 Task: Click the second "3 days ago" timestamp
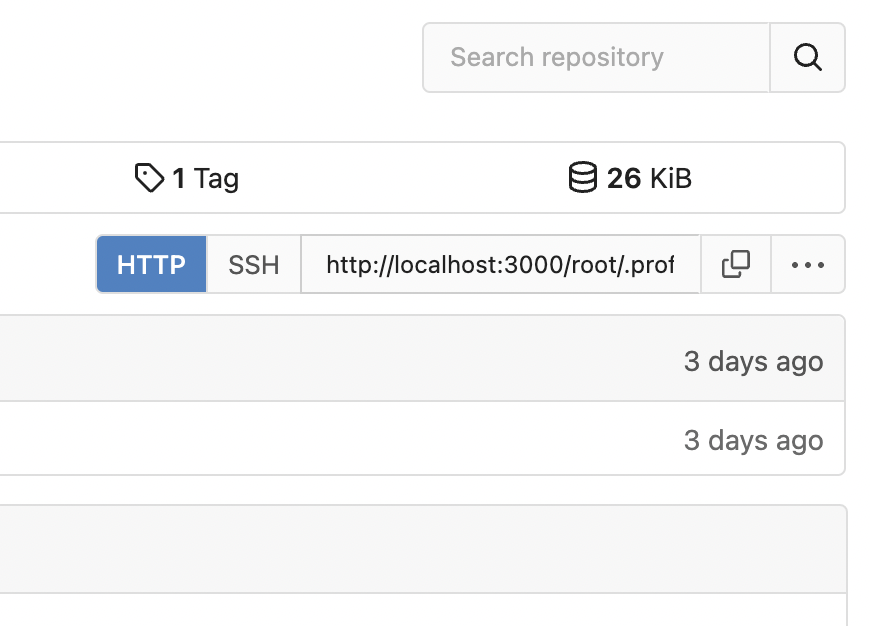point(753,440)
